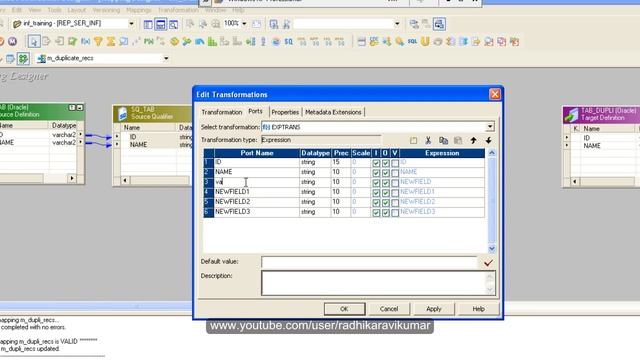640x360 pixels.
Task: Click the red validate checkmark icon
Action: pos(488,263)
